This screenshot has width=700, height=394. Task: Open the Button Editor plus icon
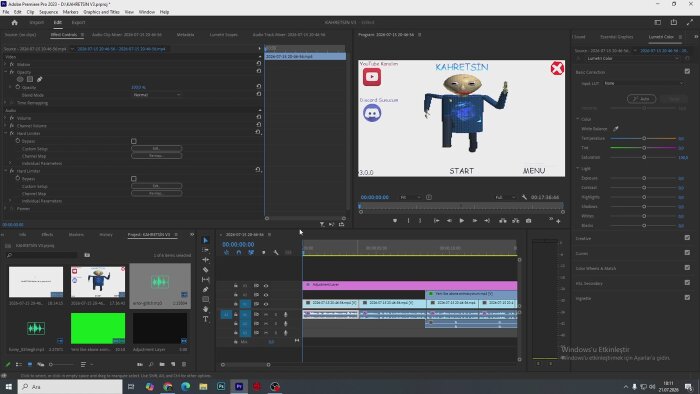558,221
